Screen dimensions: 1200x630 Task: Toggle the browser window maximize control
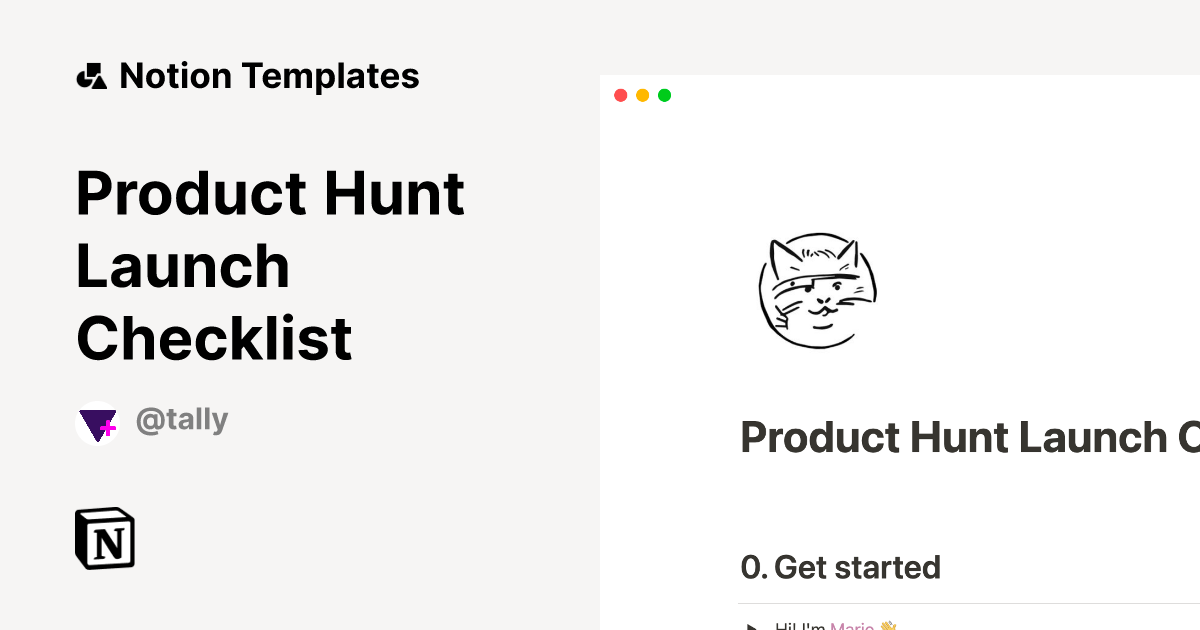pos(664,95)
